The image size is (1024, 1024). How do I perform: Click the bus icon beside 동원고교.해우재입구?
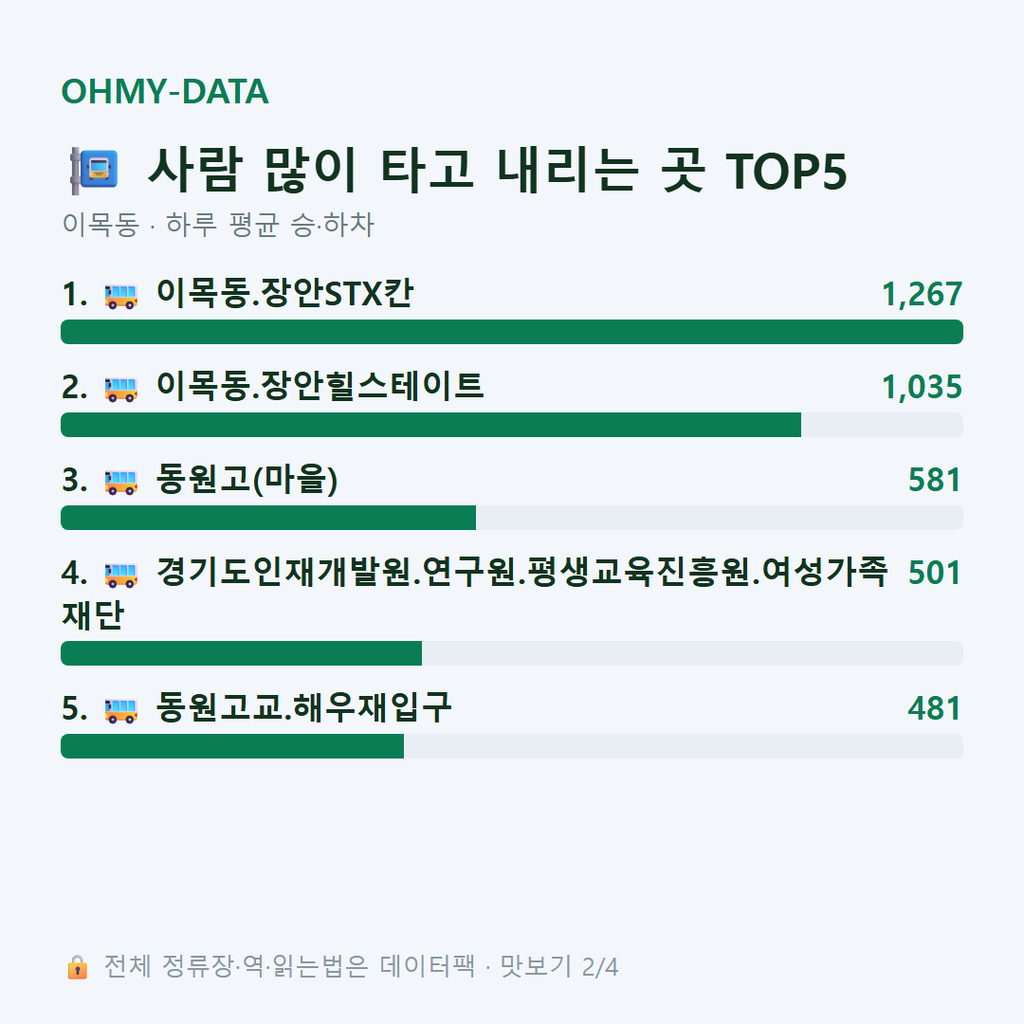[x=121, y=710]
